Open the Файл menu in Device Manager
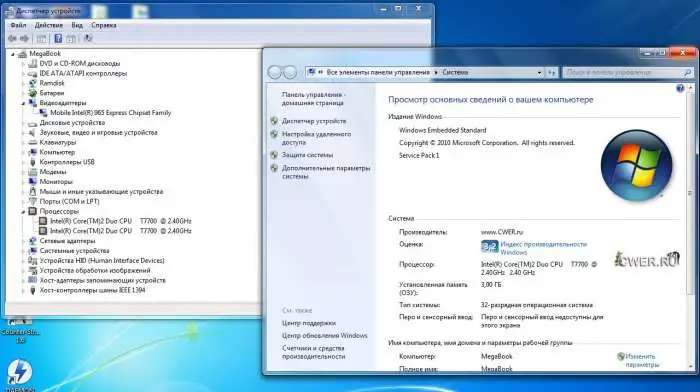This screenshot has height=392, width=700. click(18, 25)
